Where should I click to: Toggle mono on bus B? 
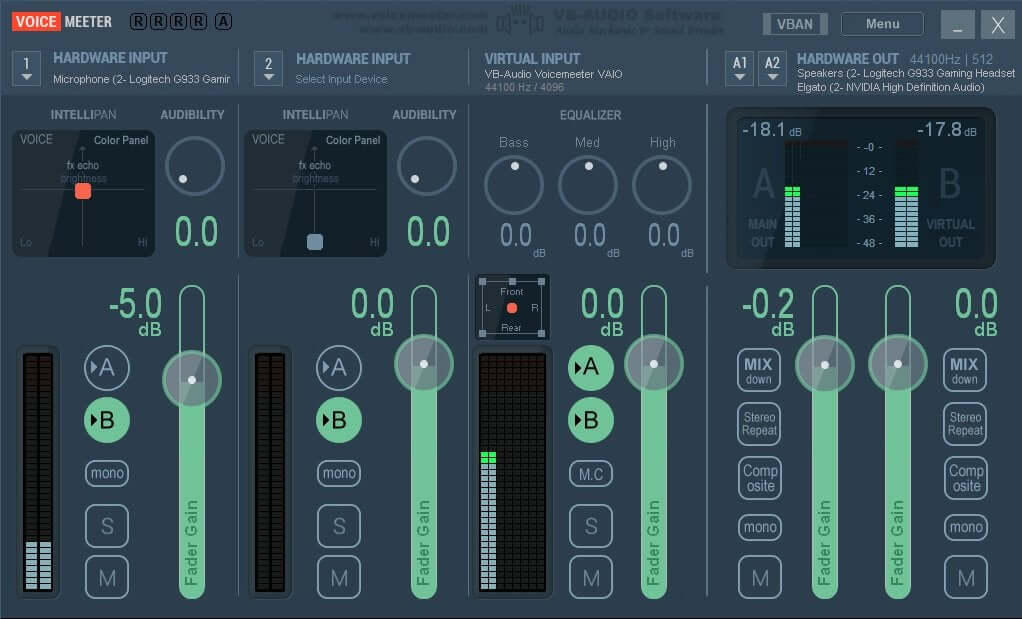click(x=966, y=527)
